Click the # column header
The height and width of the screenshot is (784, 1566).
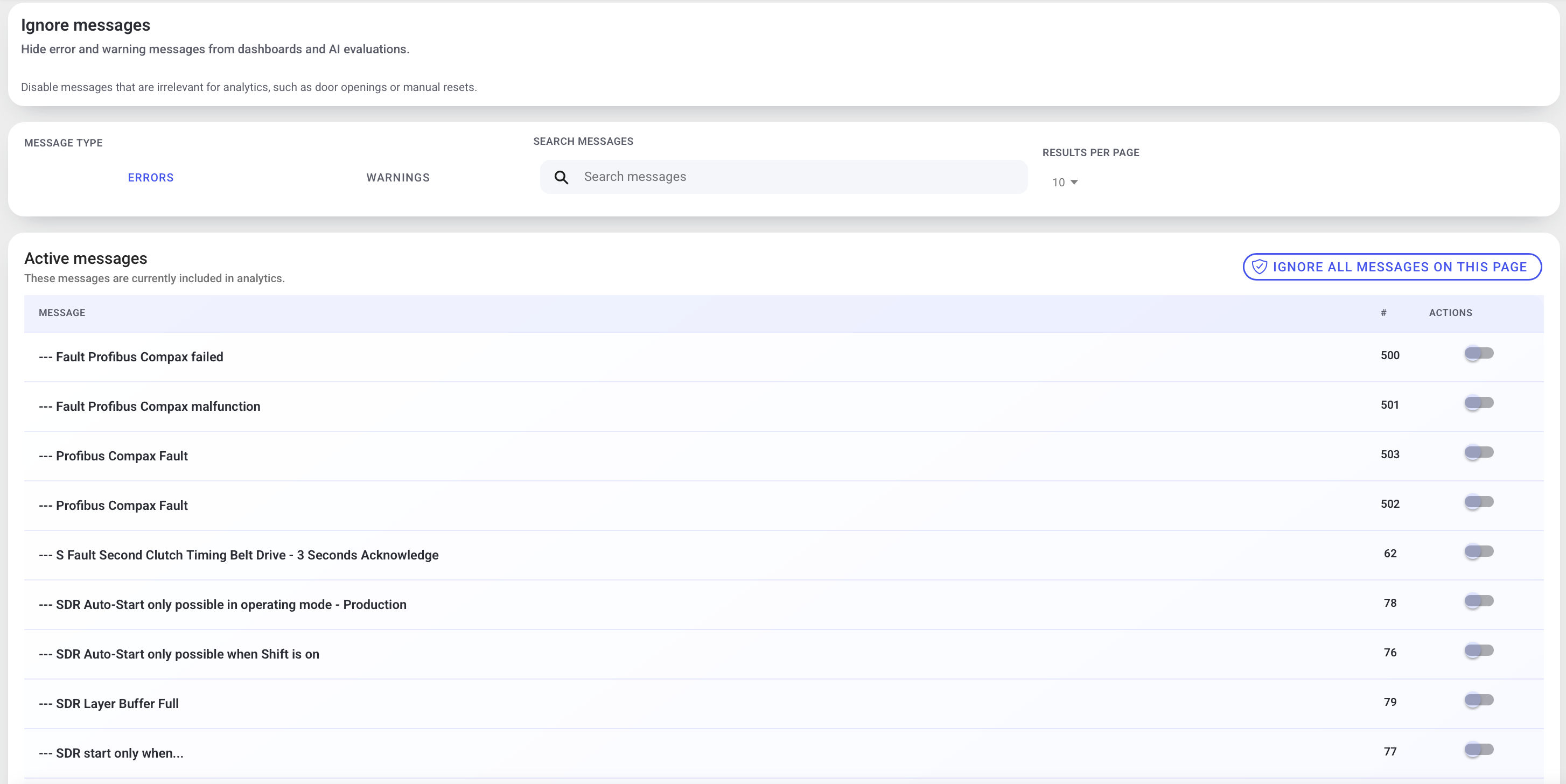tap(1383, 312)
